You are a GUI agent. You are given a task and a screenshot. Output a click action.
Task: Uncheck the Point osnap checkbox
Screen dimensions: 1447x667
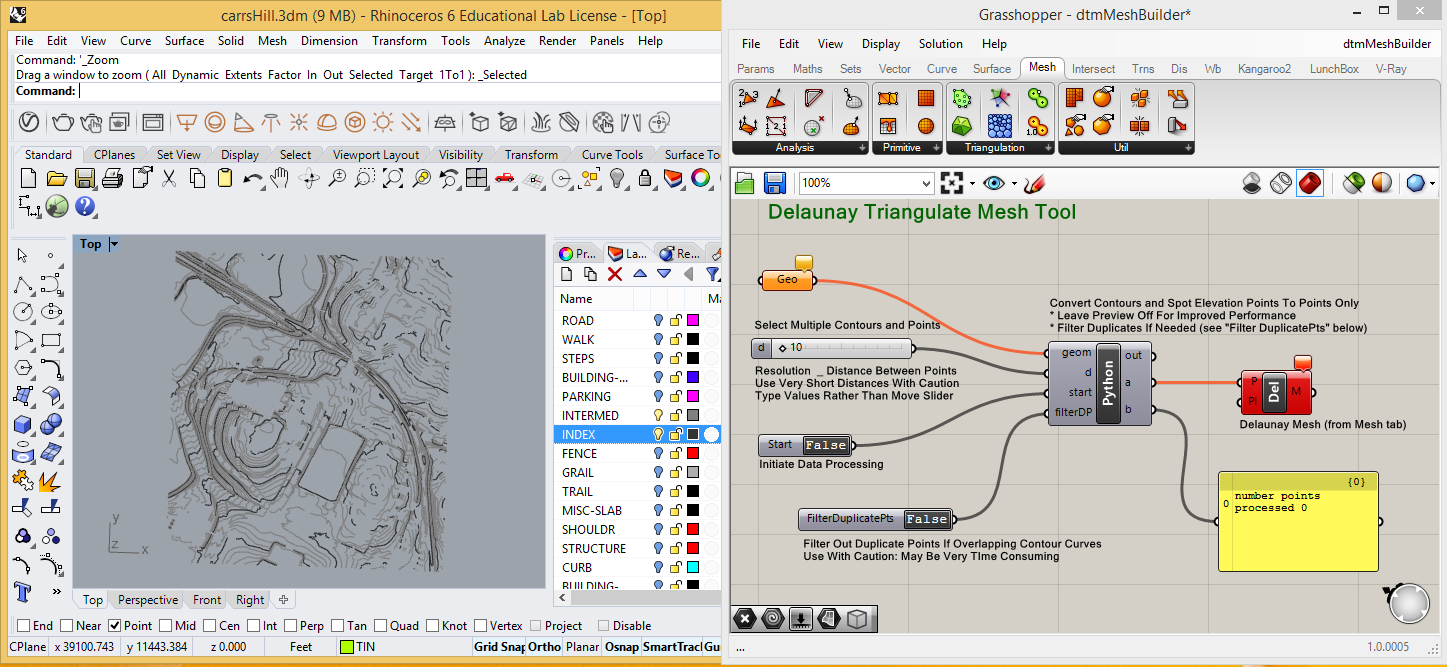[114, 626]
